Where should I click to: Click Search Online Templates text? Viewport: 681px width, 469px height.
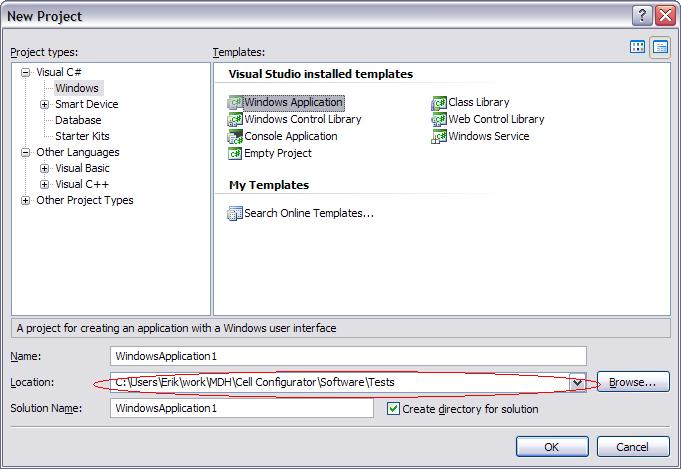pyautogui.click(x=309, y=213)
